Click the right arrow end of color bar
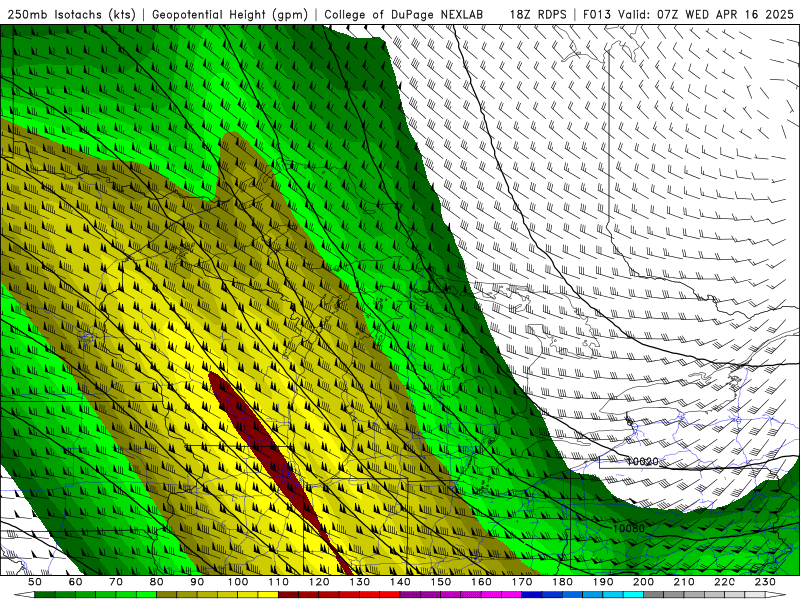This screenshot has height=600, width=800. point(776,595)
